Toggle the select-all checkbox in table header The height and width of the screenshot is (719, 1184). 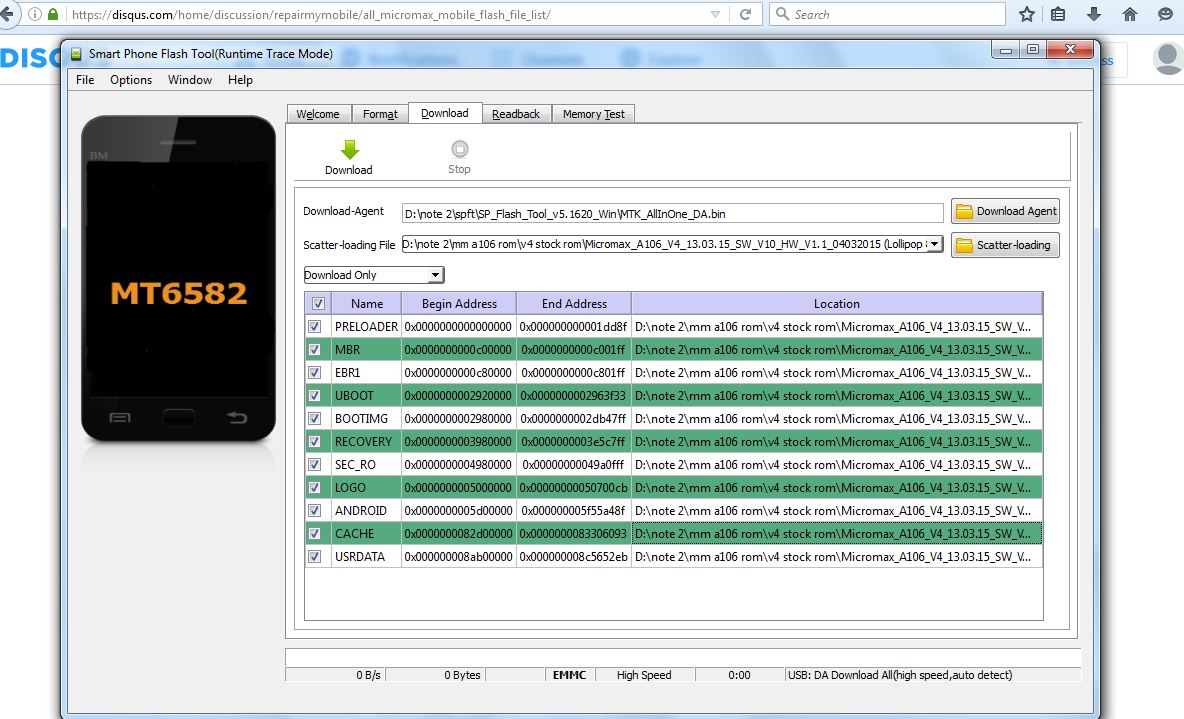coord(318,304)
